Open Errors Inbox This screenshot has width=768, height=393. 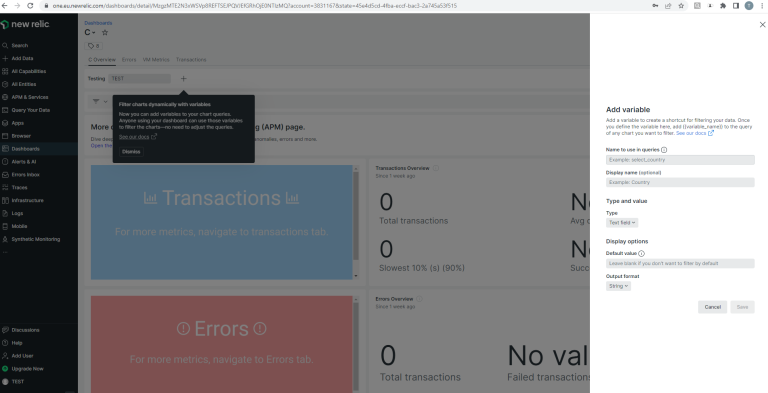21,174
